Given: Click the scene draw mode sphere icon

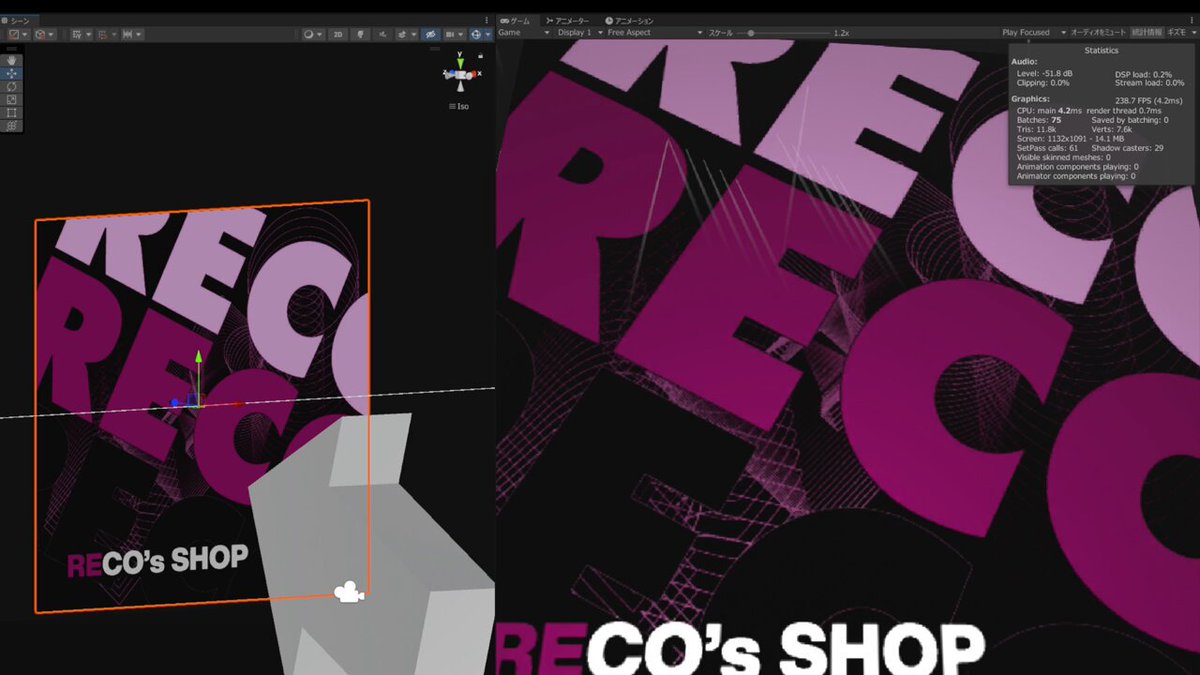Looking at the screenshot, I should tap(308, 34).
